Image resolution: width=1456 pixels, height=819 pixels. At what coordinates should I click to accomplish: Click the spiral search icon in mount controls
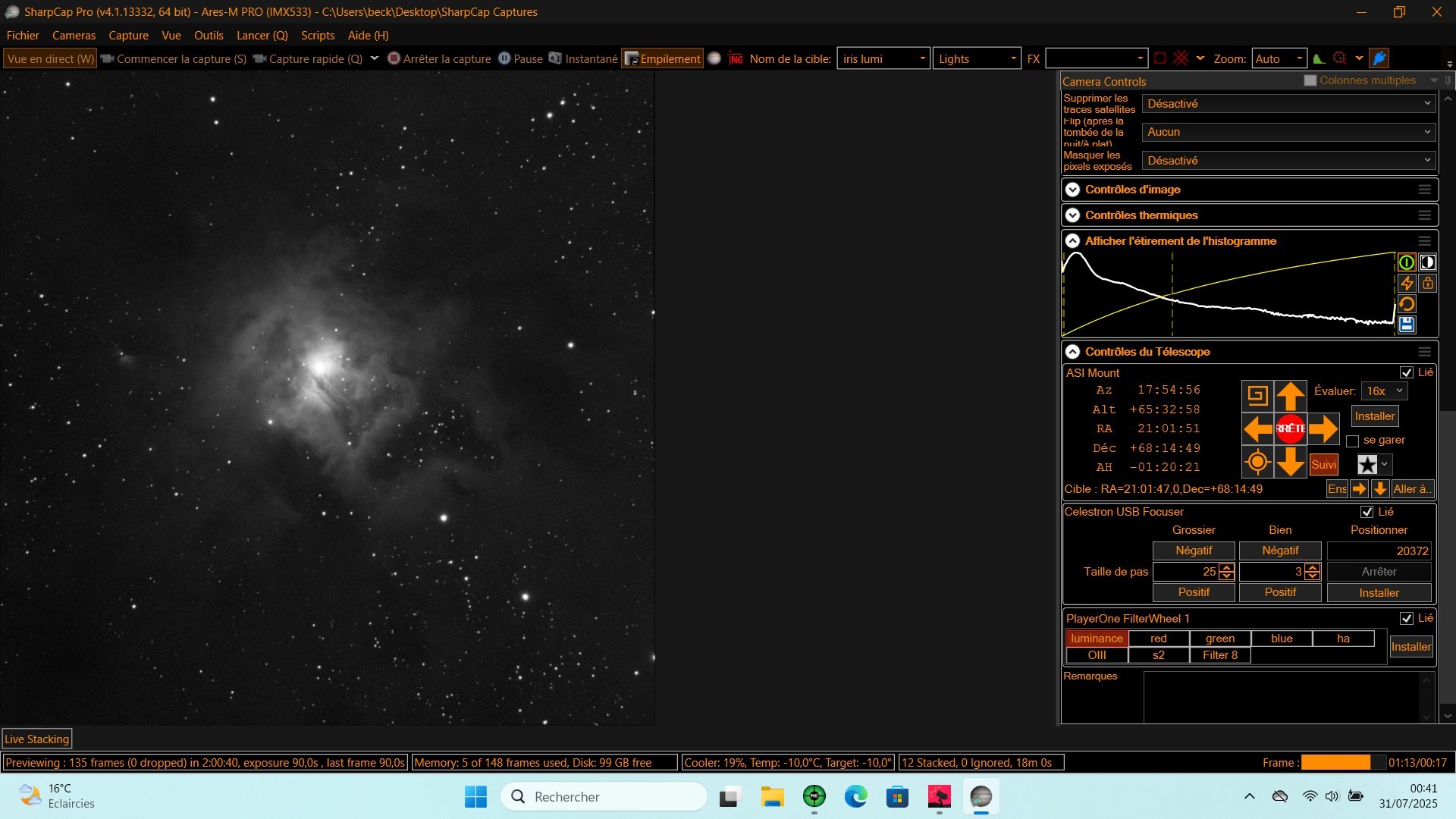[x=1257, y=396]
